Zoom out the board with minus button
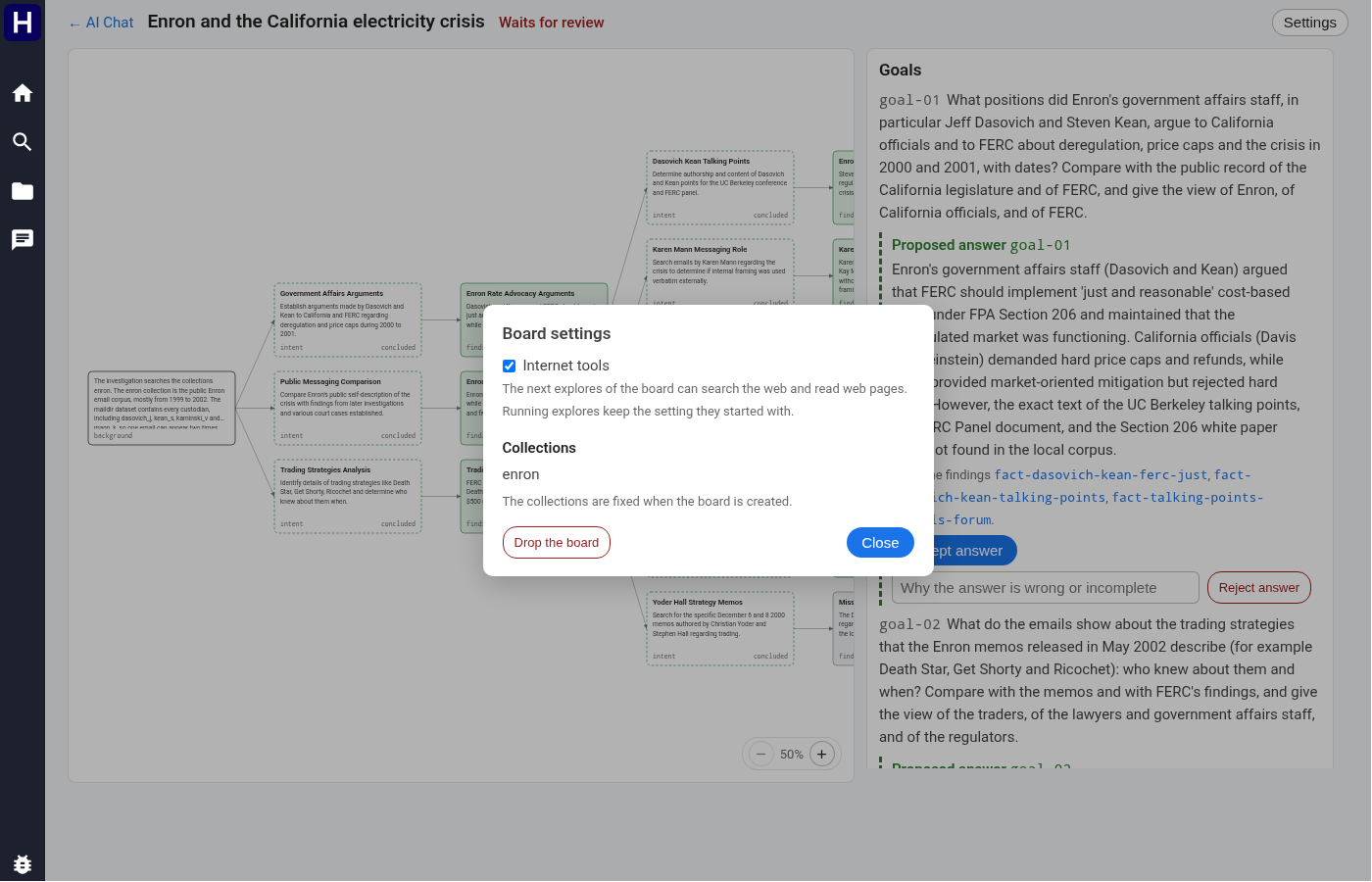1372x882 pixels. (761, 754)
